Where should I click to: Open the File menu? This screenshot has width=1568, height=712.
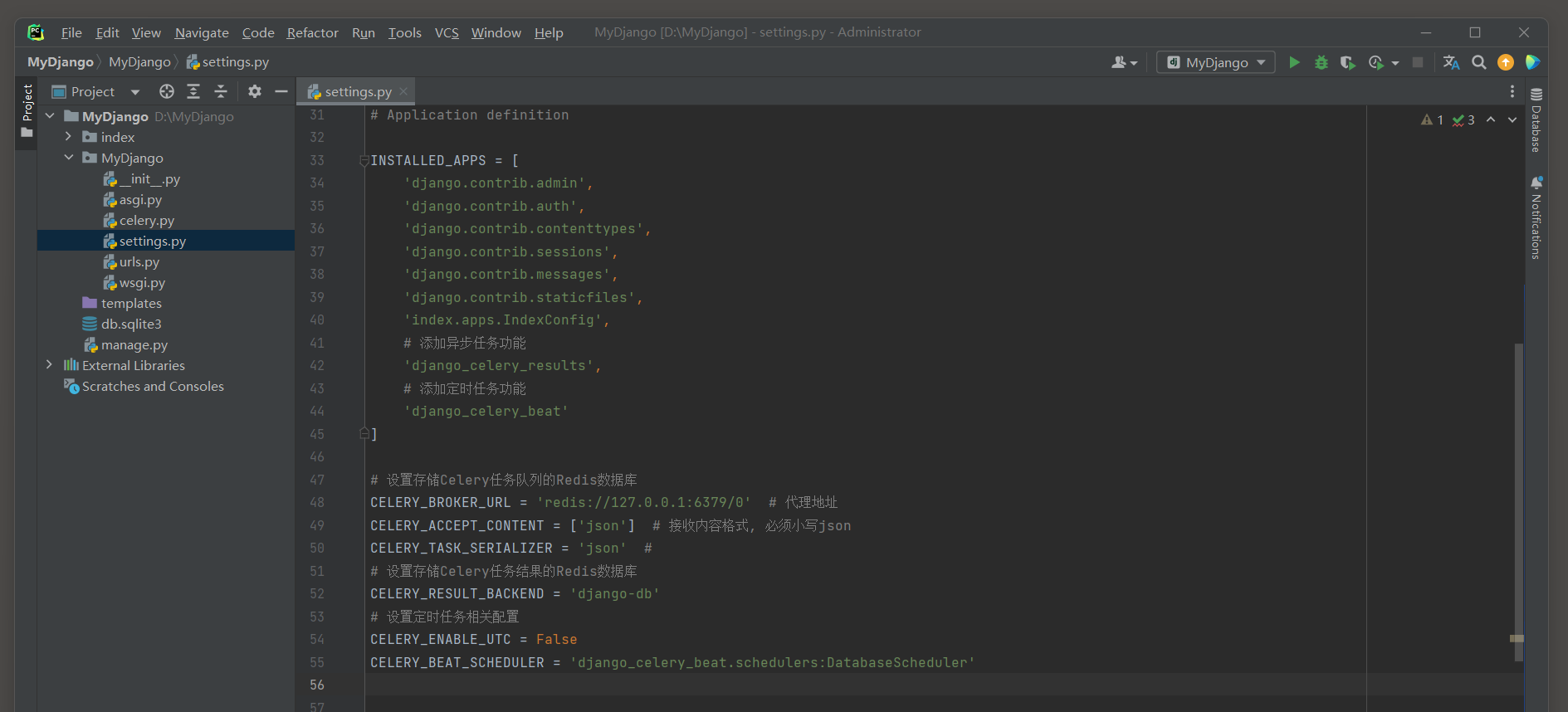(71, 32)
